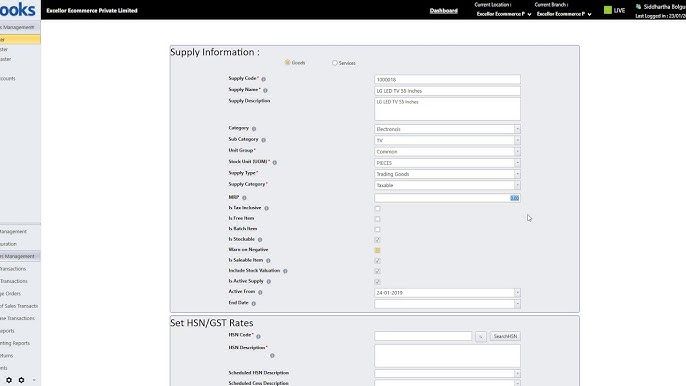Open the Supply Category dropdown showing Taxable
This screenshot has height=386, width=686.
[517, 185]
